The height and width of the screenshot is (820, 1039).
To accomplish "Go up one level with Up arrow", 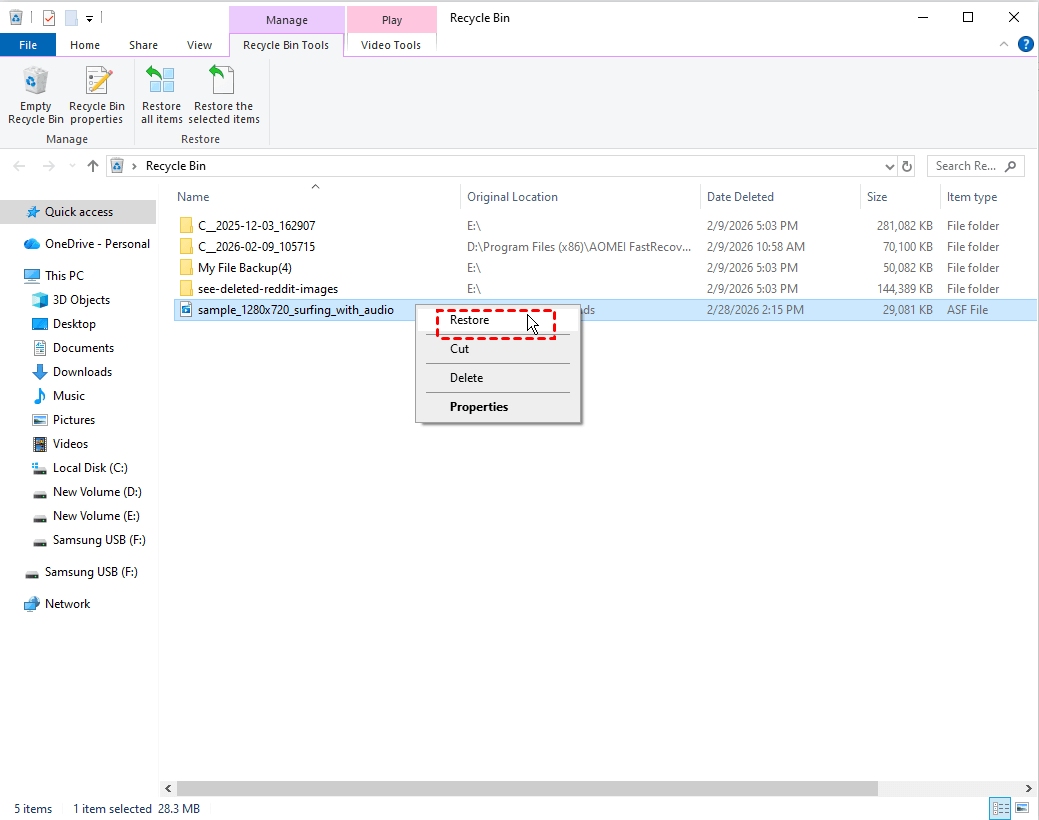I will 93,166.
